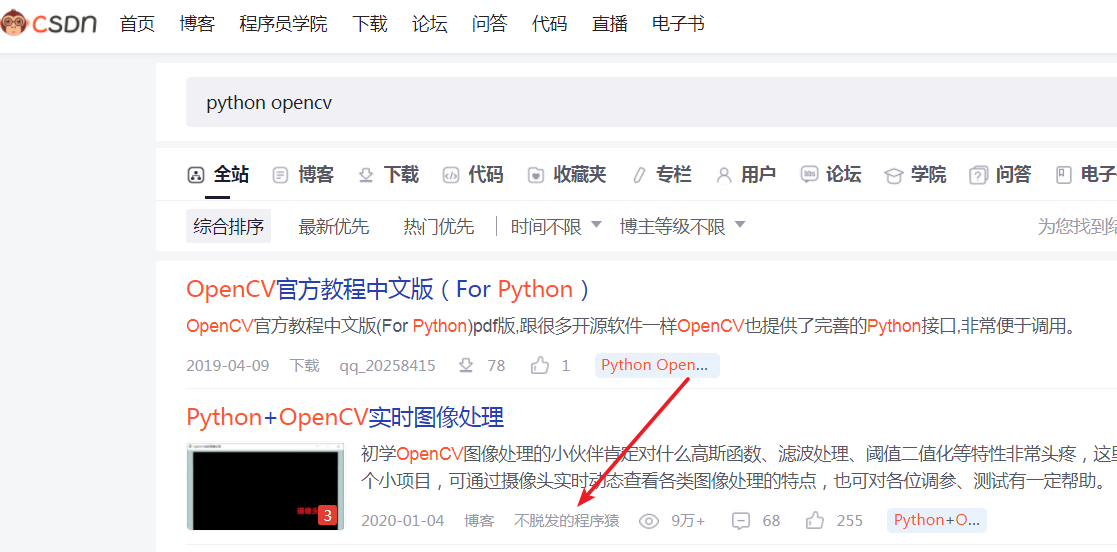Click the 代码 filter tab code icon

(x=451, y=175)
